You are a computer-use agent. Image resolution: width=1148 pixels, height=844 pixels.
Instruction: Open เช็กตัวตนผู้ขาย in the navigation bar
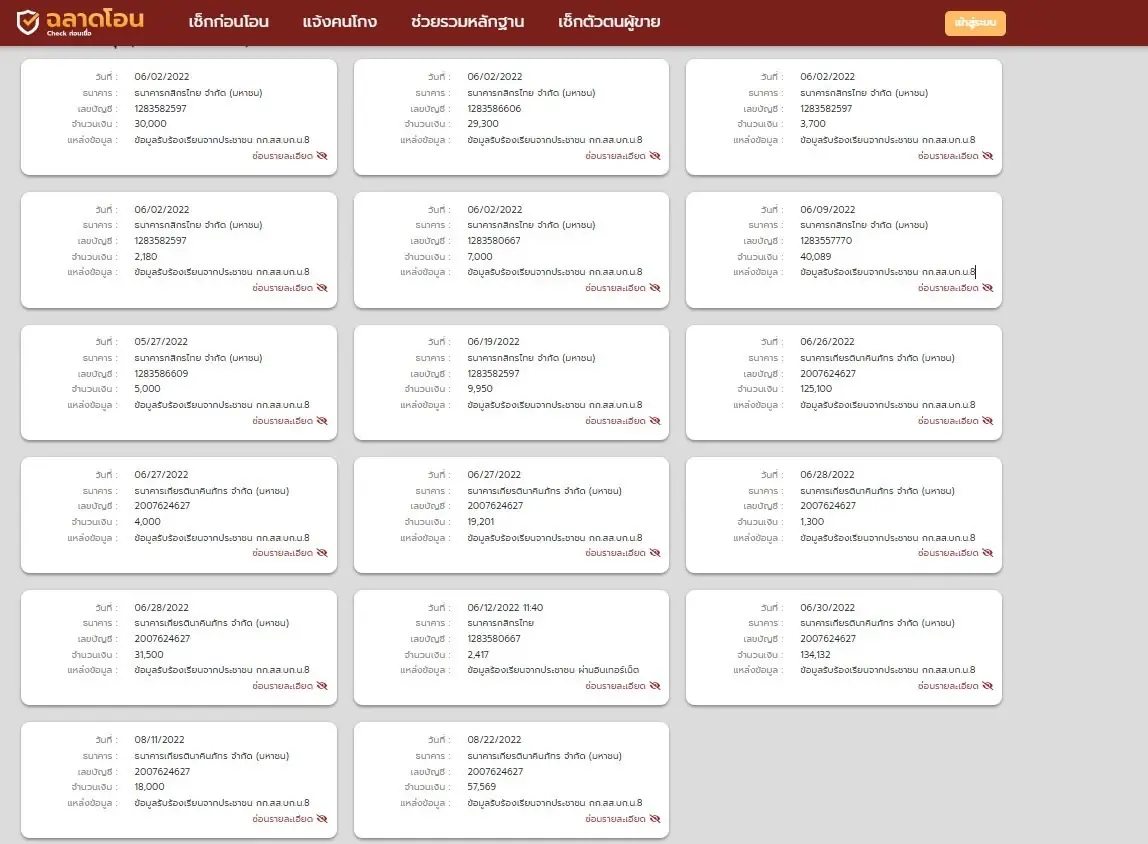tap(609, 22)
